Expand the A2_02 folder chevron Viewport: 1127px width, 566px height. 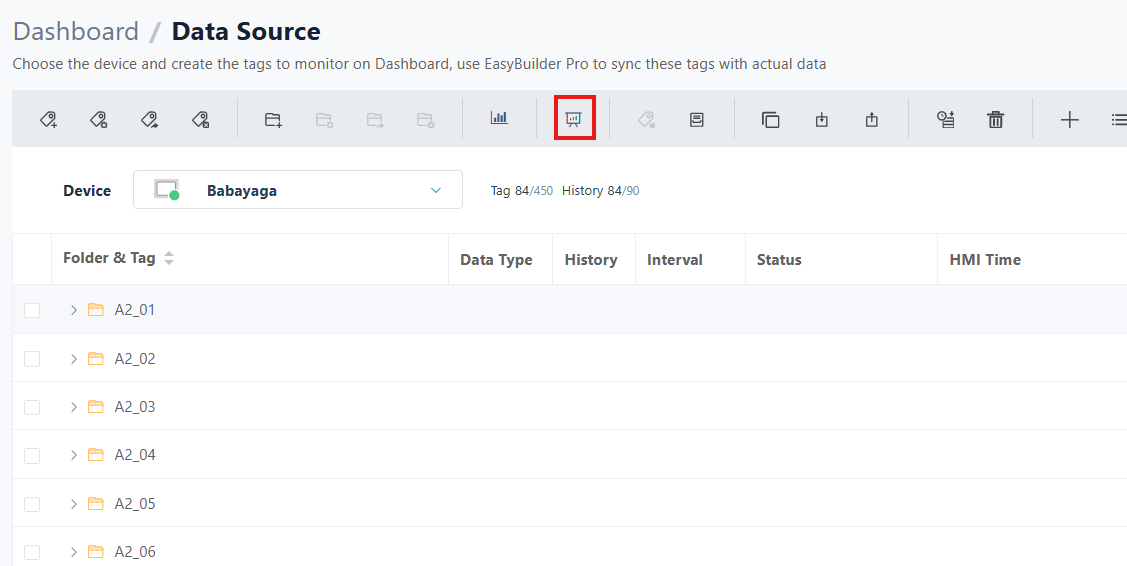point(73,359)
